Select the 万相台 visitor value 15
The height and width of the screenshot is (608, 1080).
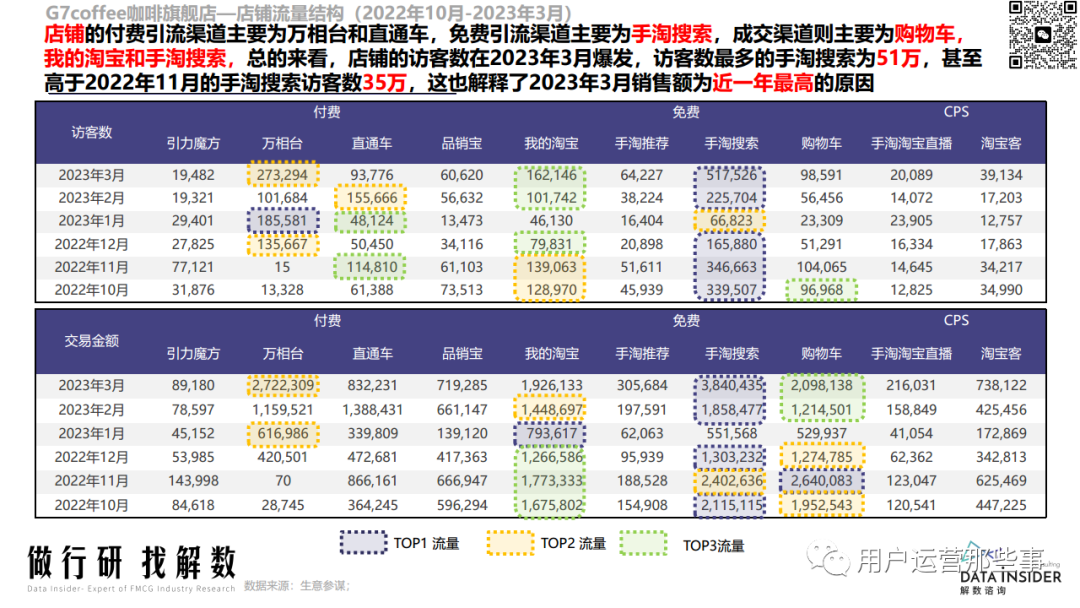click(282, 267)
